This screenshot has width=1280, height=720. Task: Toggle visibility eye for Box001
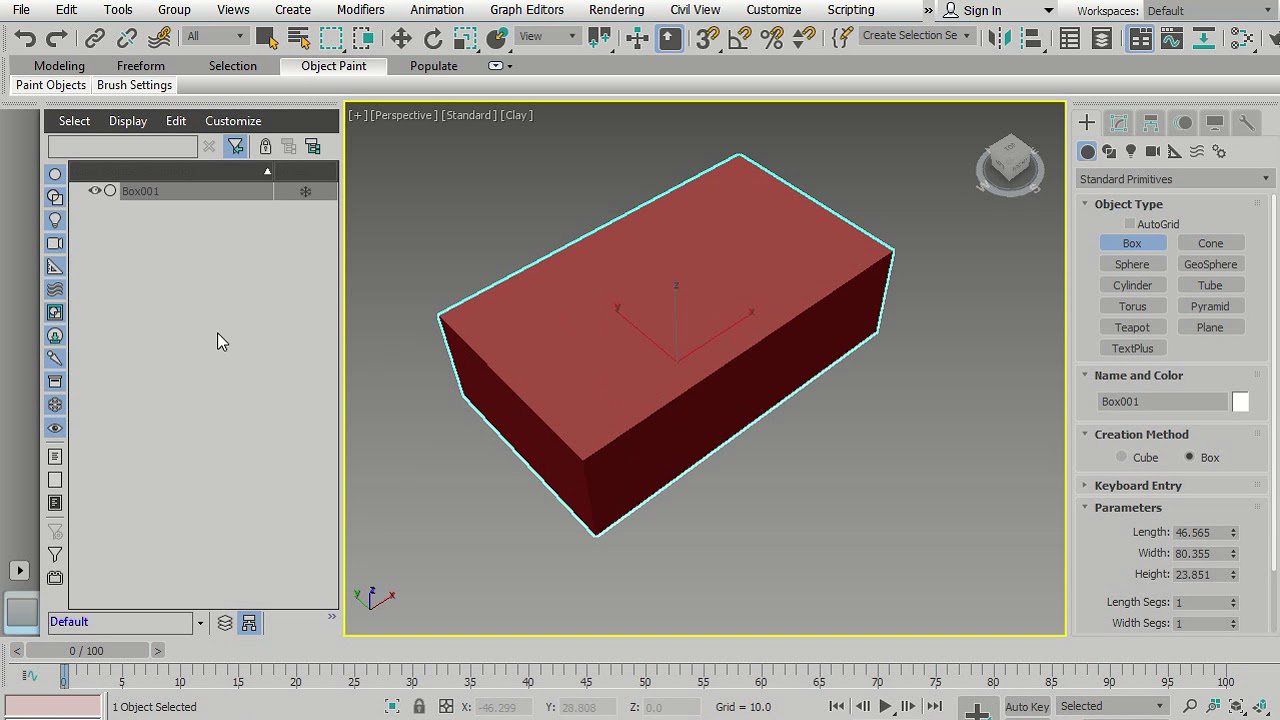click(x=95, y=191)
